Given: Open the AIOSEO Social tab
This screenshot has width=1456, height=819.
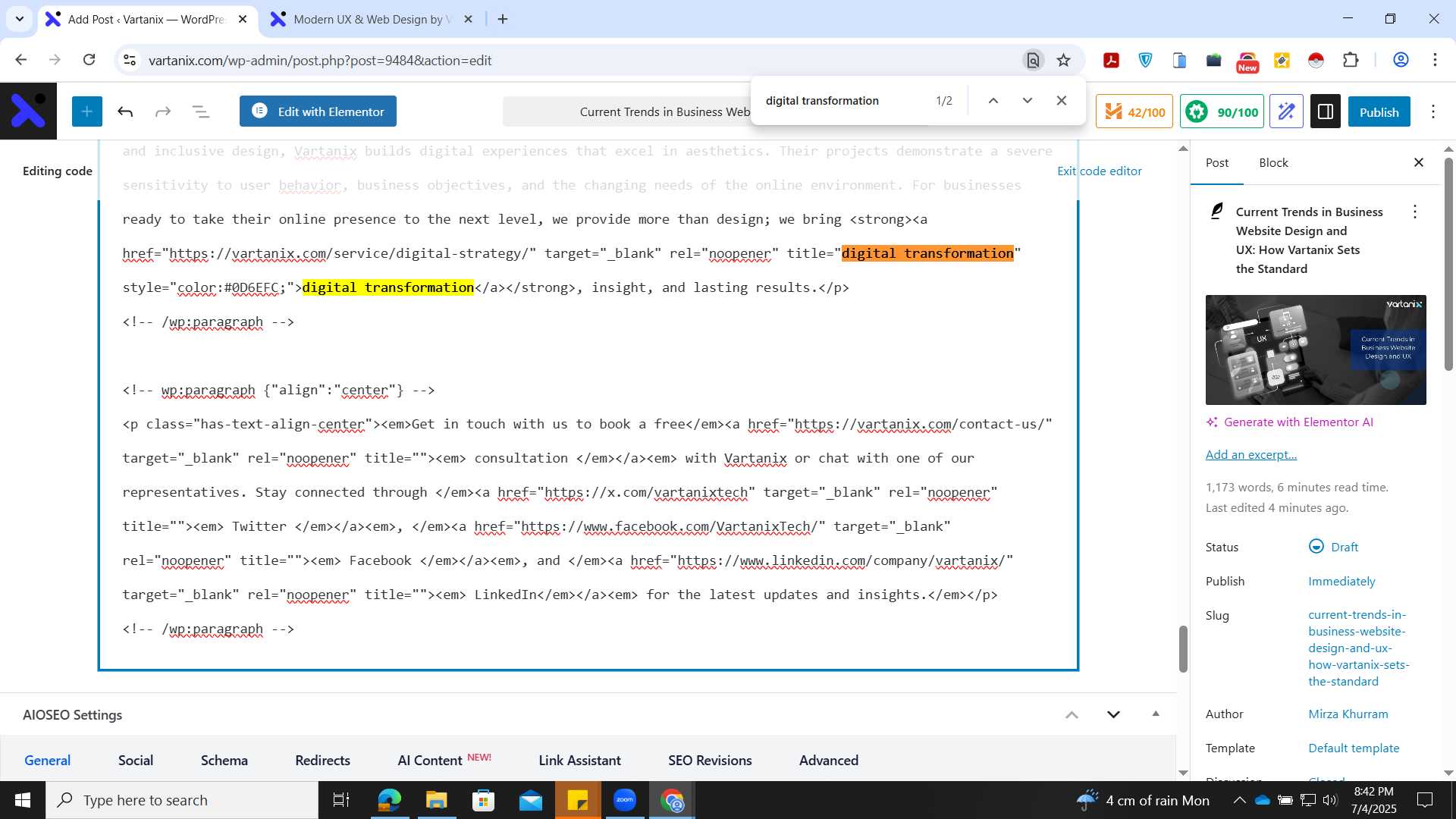Looking at the screenshot, I should [x=136, y=760].
